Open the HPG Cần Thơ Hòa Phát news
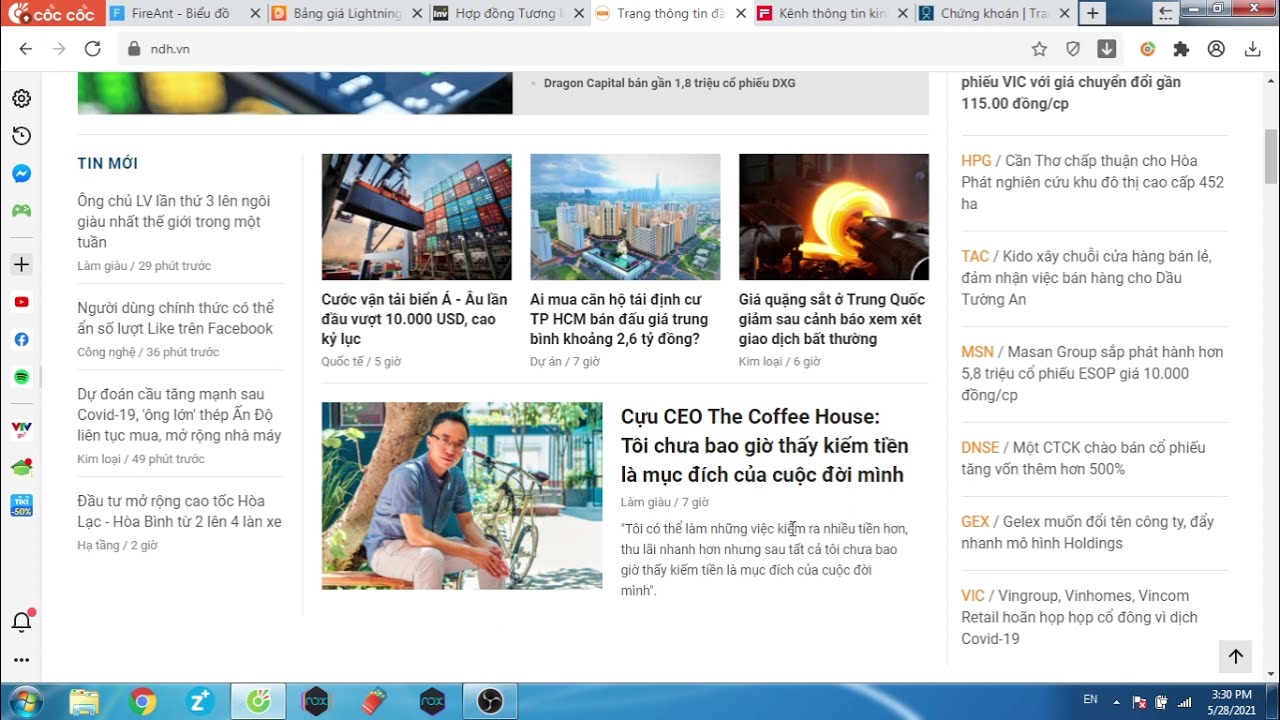Viewport: 1280px width, 720px height. 1093,182
